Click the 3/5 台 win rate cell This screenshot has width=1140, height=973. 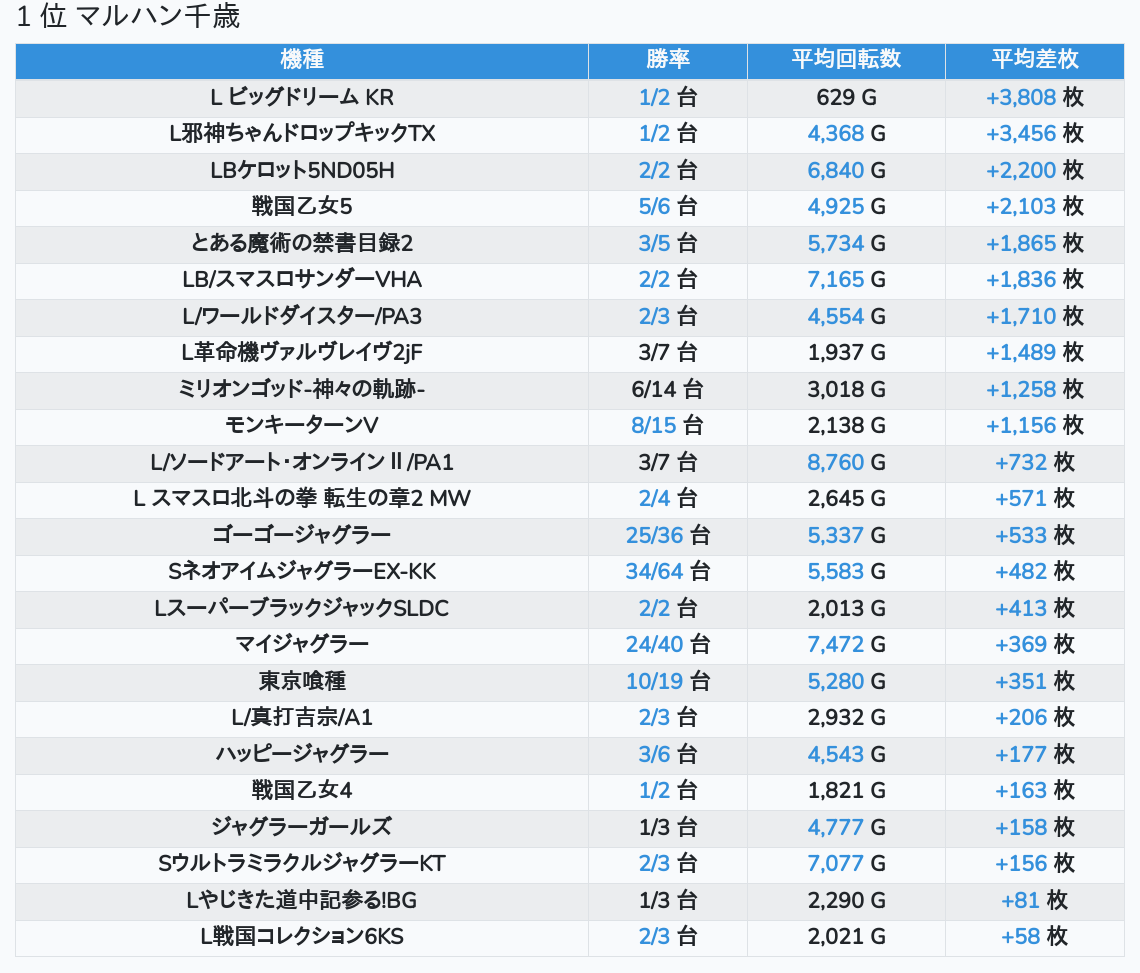[x=667, y=243]
